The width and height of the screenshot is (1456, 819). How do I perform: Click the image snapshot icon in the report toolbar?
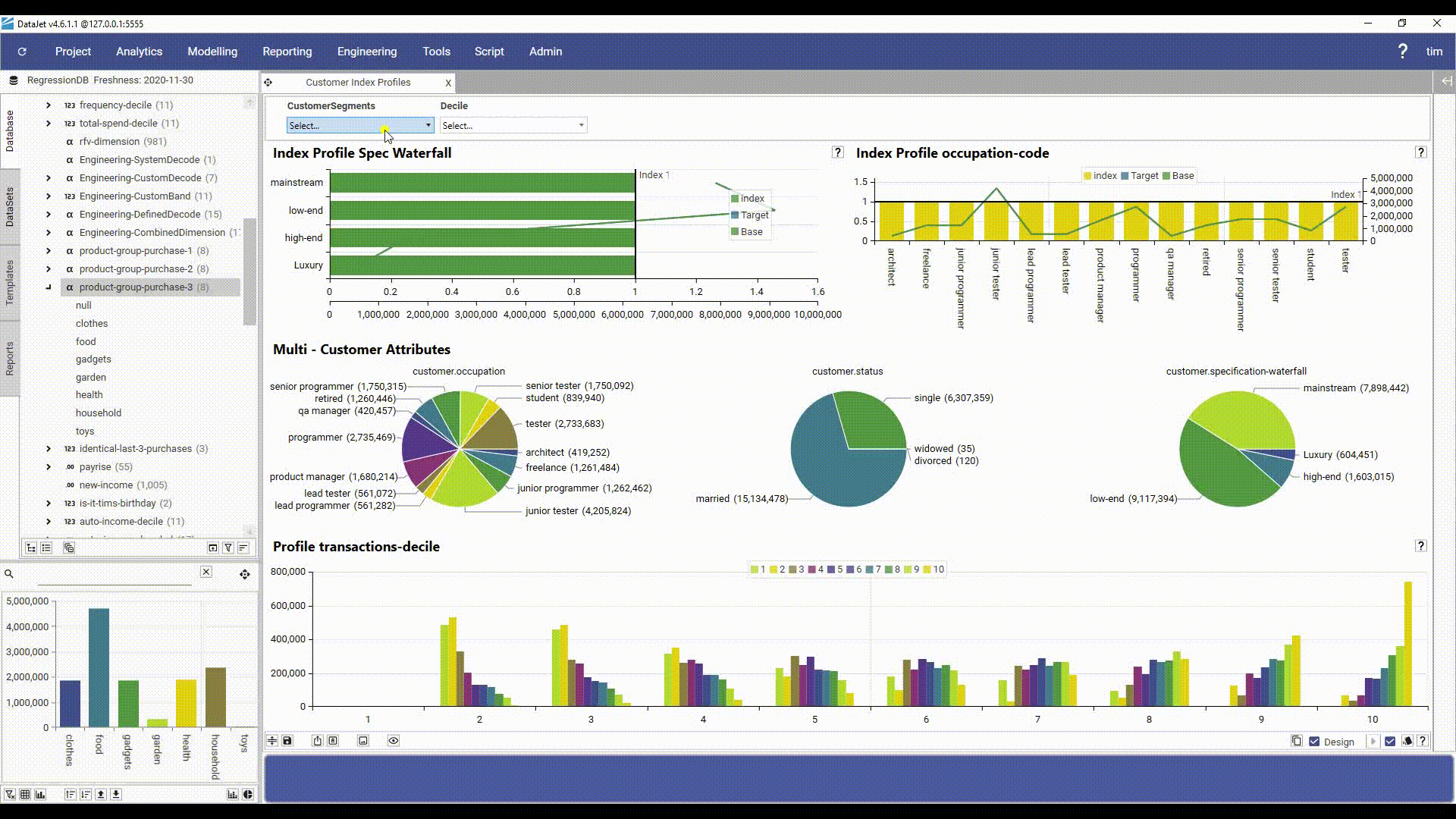point(363,741)
